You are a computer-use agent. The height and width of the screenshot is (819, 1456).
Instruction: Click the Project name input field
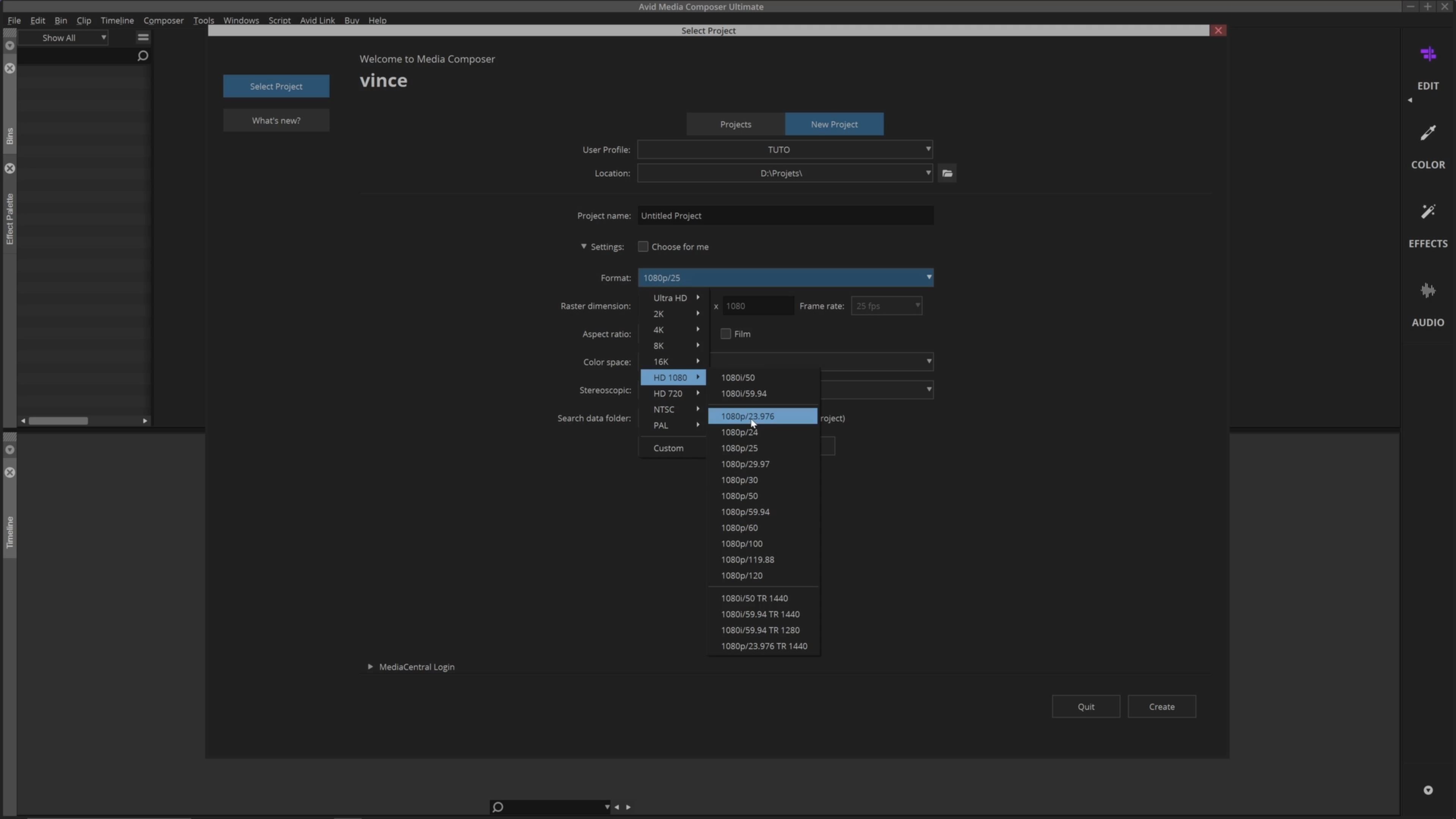(785, 216)
